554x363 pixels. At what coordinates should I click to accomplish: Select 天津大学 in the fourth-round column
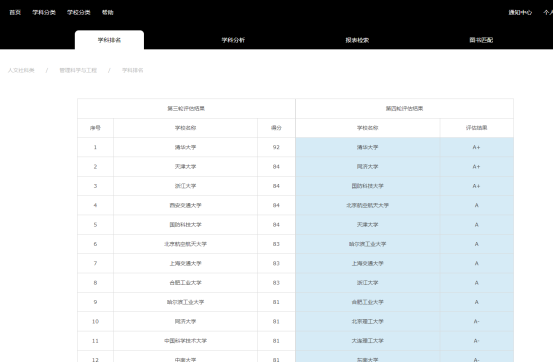click(x=367, y=224)
